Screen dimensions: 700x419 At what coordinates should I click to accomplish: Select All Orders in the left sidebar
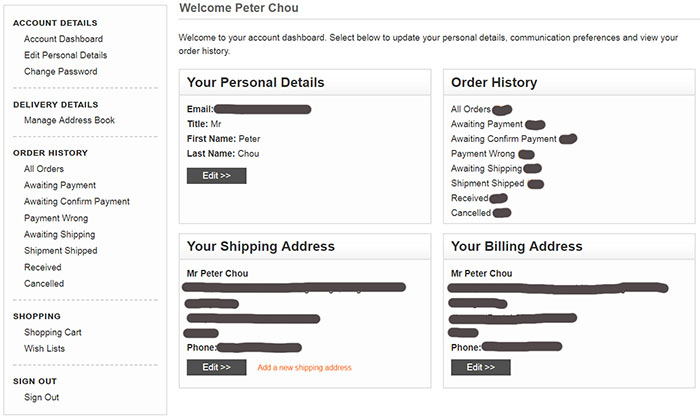43,169
